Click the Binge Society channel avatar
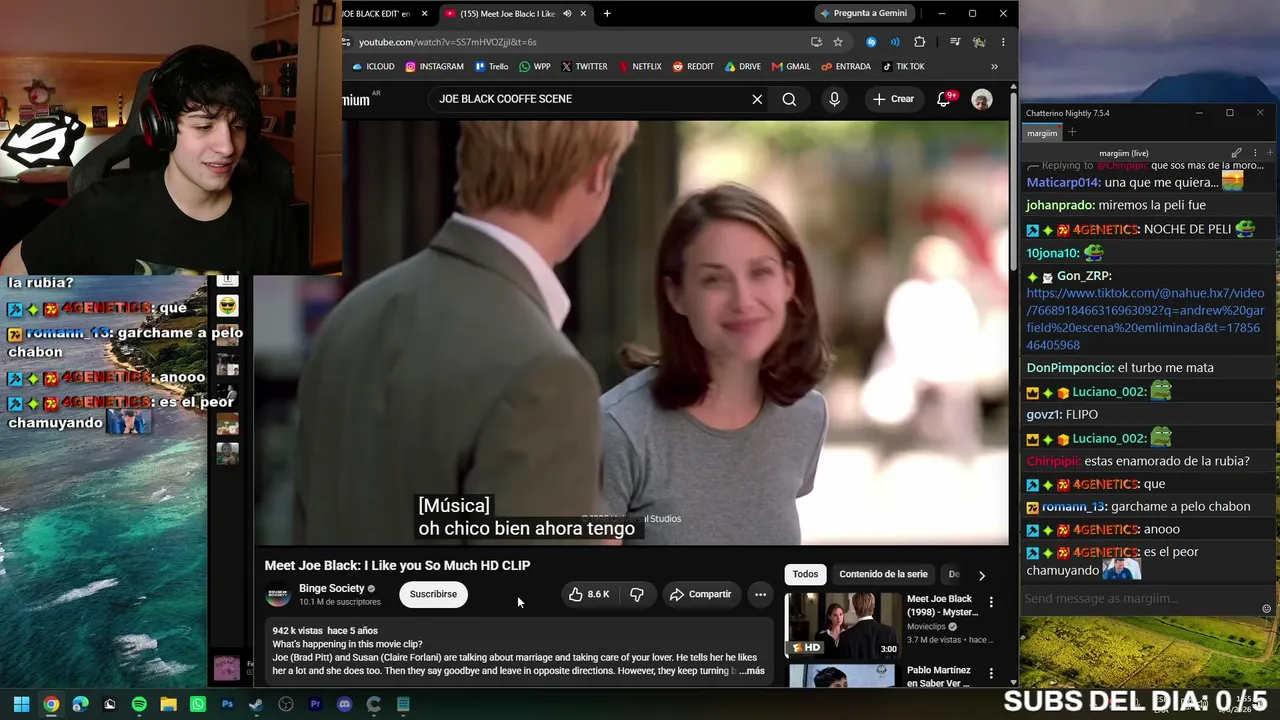The width and height of the screenshot is (1280, 720). (278, 595)
